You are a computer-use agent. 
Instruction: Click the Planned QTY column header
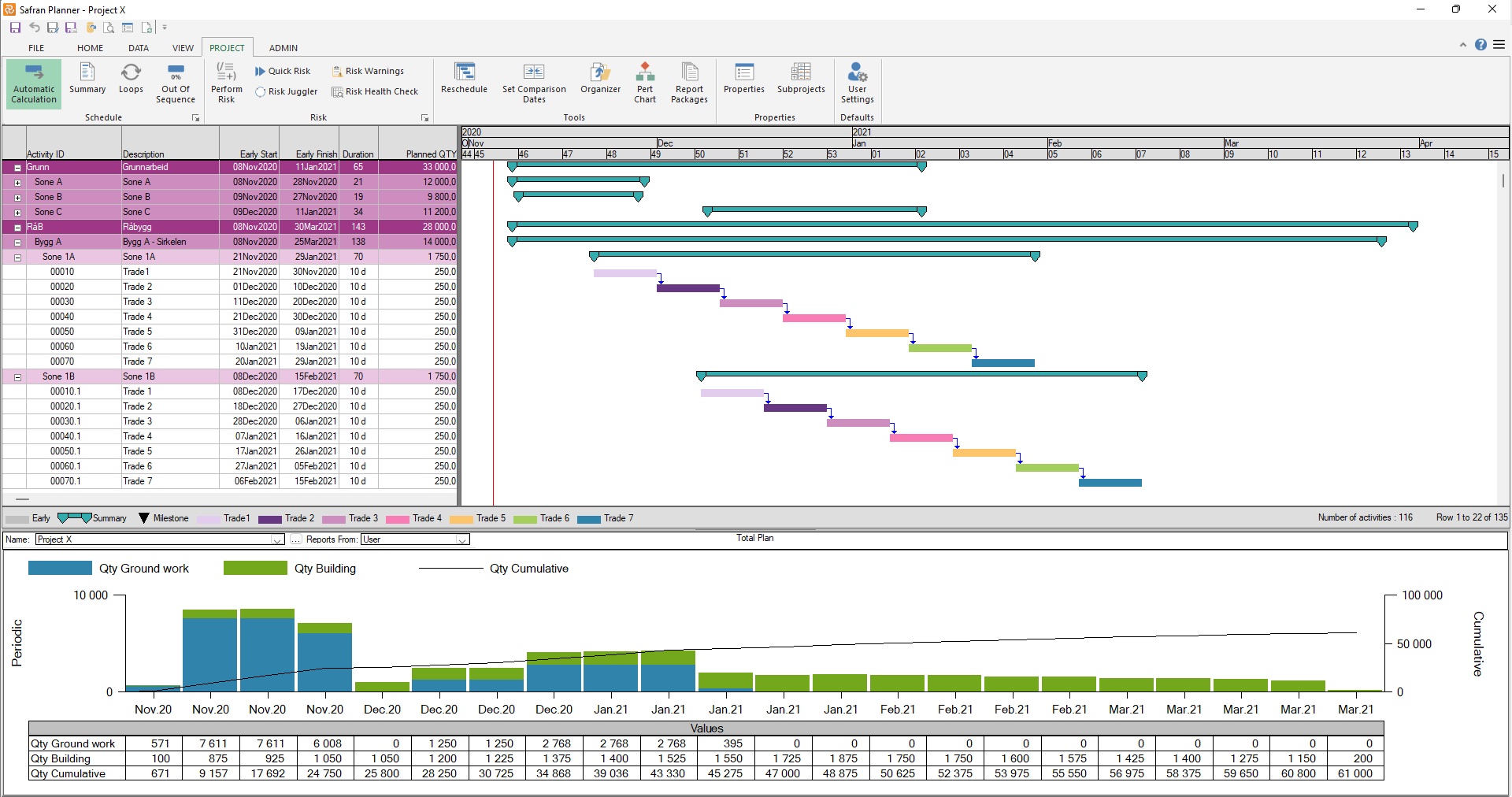[x=417, y=143]
